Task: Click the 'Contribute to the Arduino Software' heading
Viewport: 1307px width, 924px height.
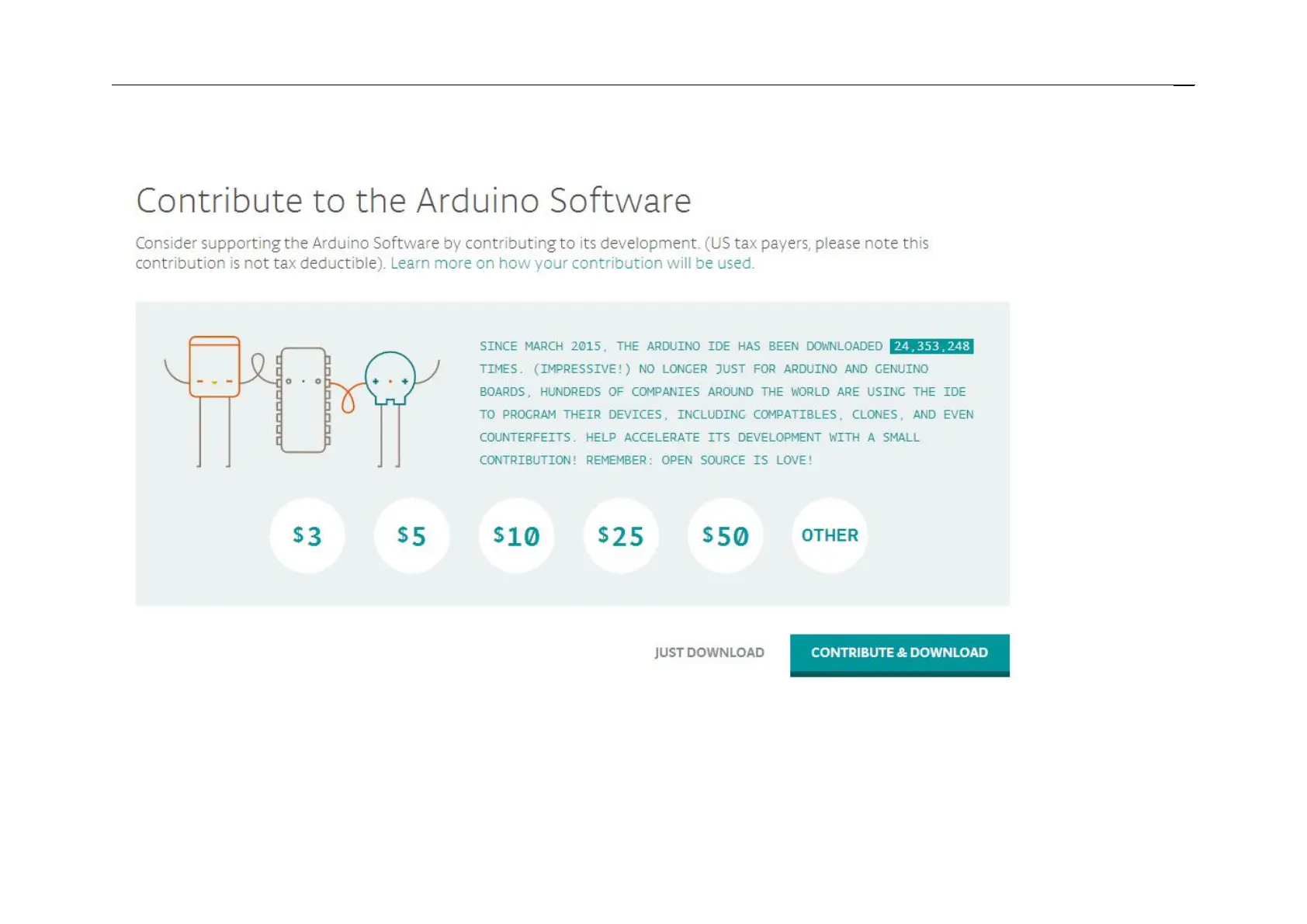Action: click(414, 200)
